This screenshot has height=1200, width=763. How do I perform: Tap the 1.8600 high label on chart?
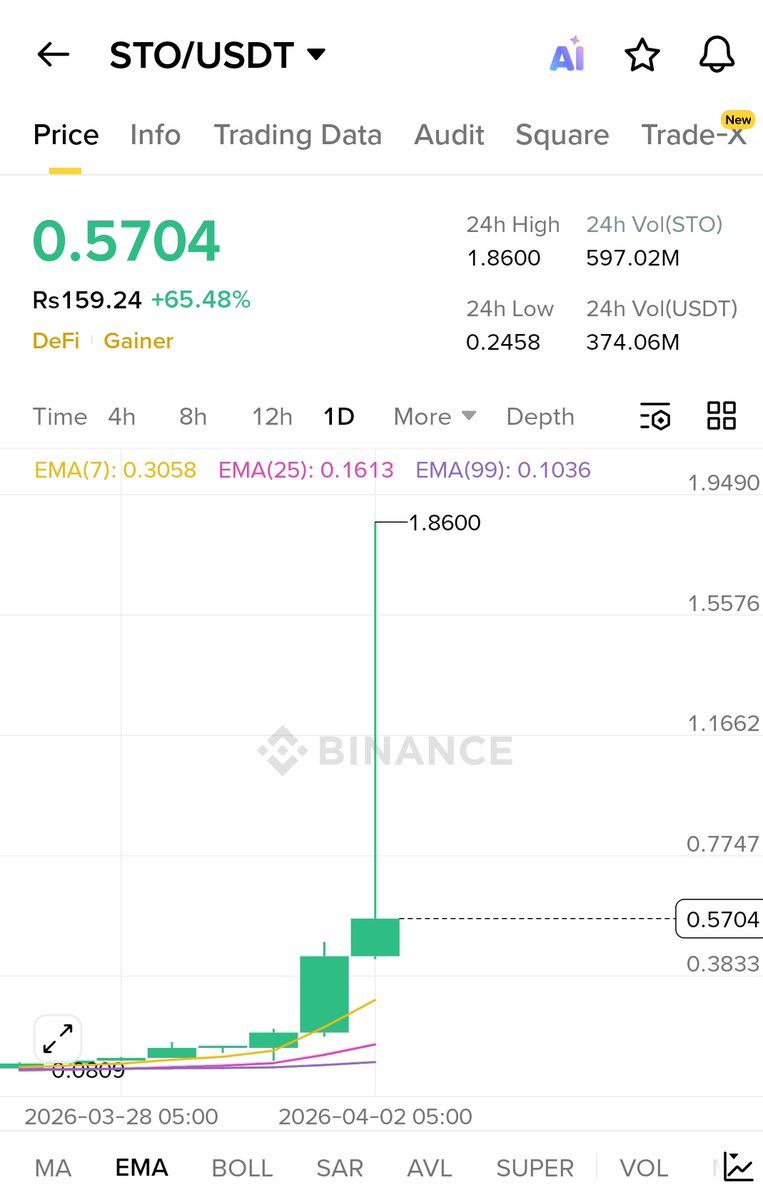tap(445, 522)
